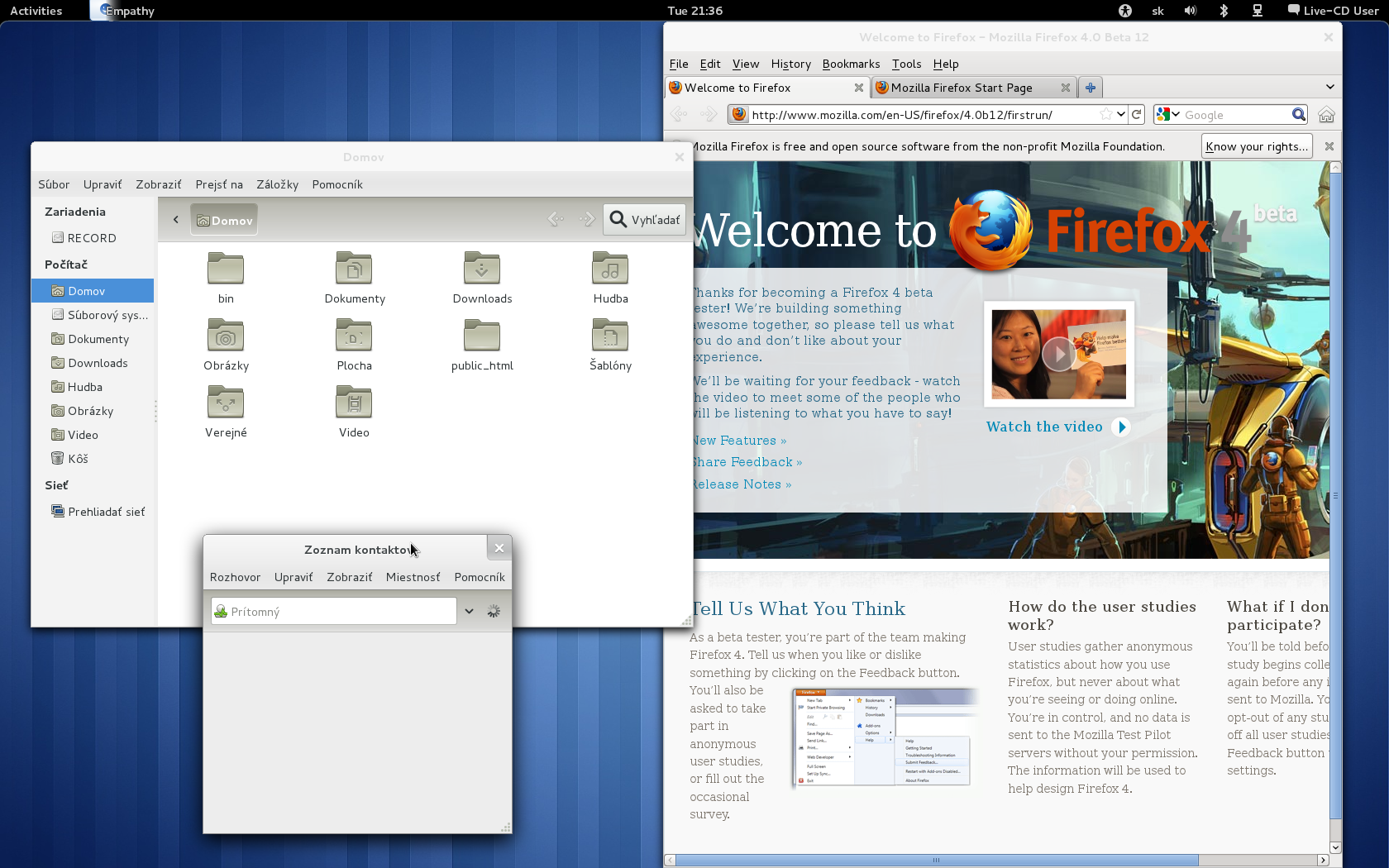The width and height of the screenshot is (1389, 868).
Task: Open Miestnosť menu in contact list
Action: coord(413,577)
